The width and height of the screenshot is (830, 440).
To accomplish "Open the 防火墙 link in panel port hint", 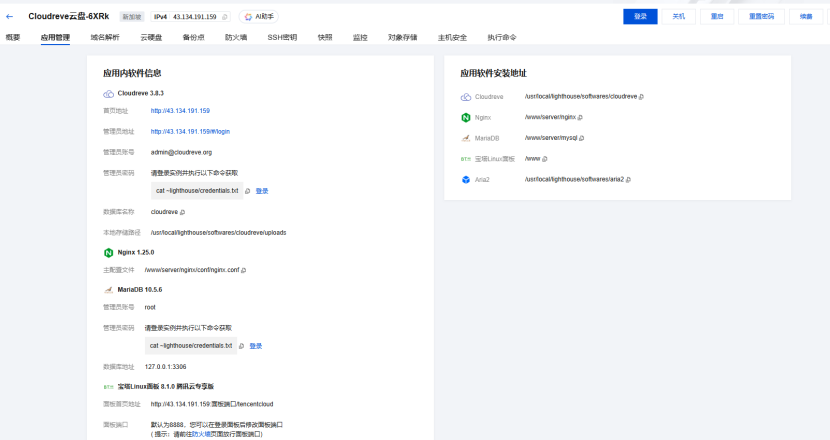I will point(201,434).
